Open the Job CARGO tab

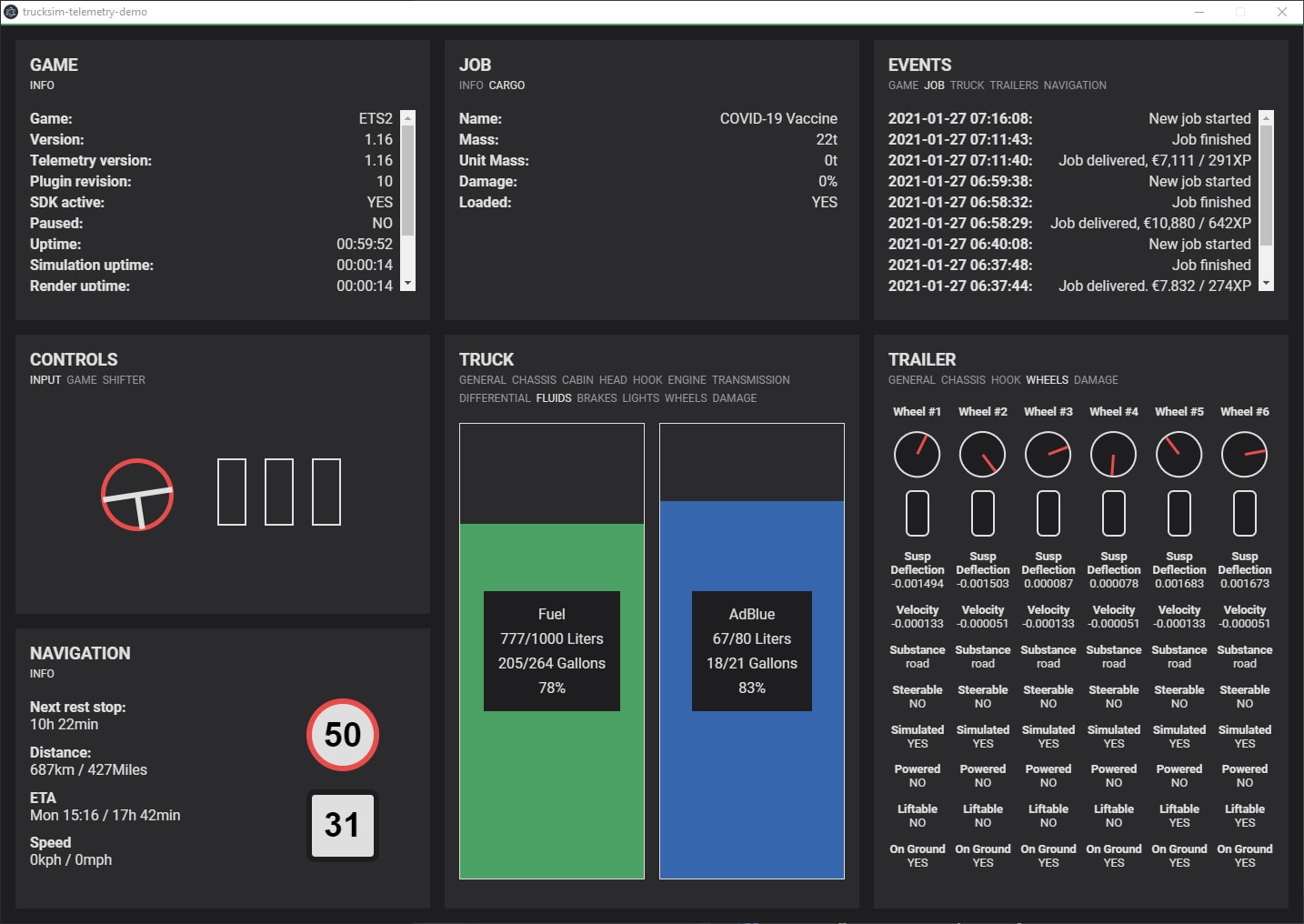click(x=507, y=85)
